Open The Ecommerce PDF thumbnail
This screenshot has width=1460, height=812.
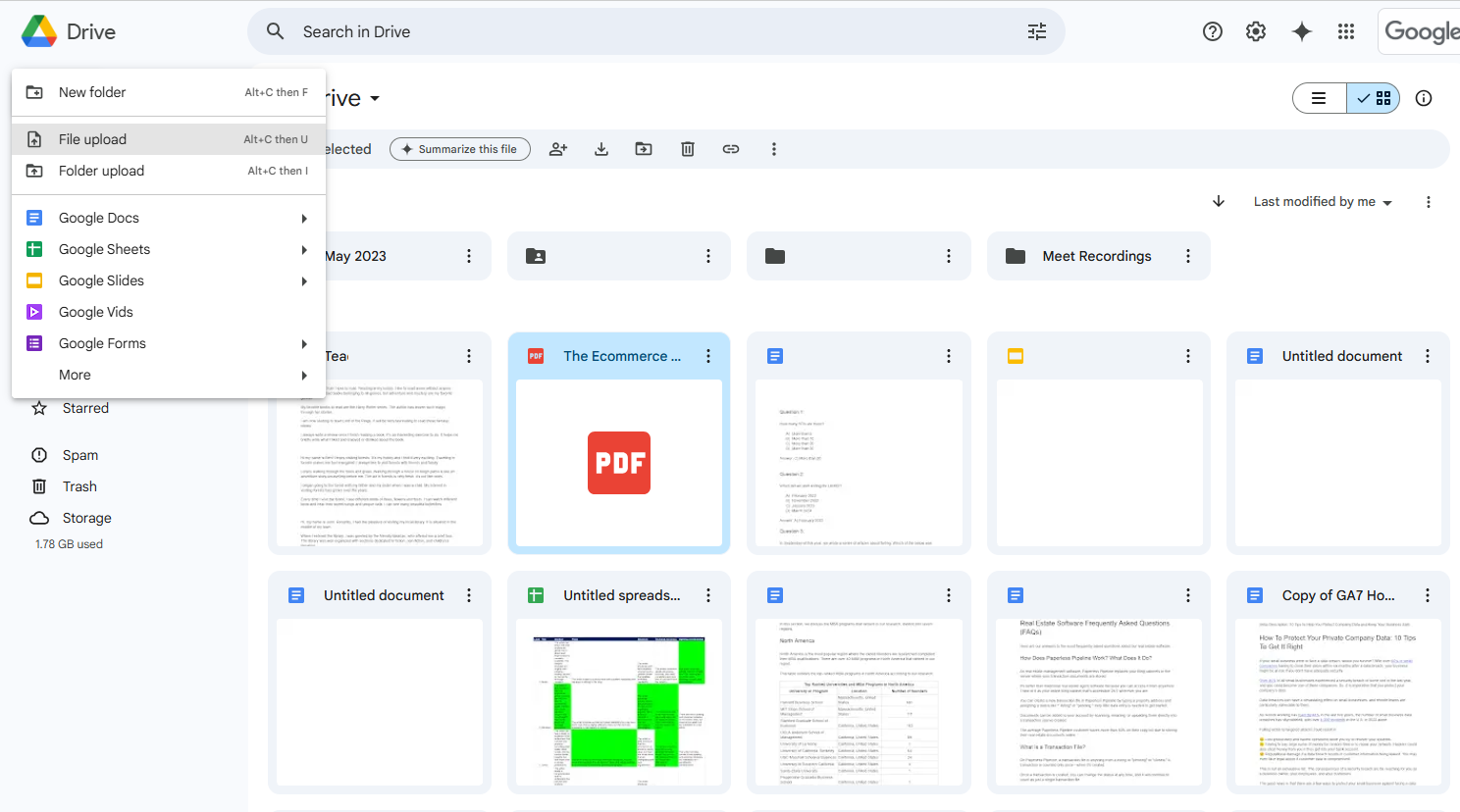click(x=618, y=462)
